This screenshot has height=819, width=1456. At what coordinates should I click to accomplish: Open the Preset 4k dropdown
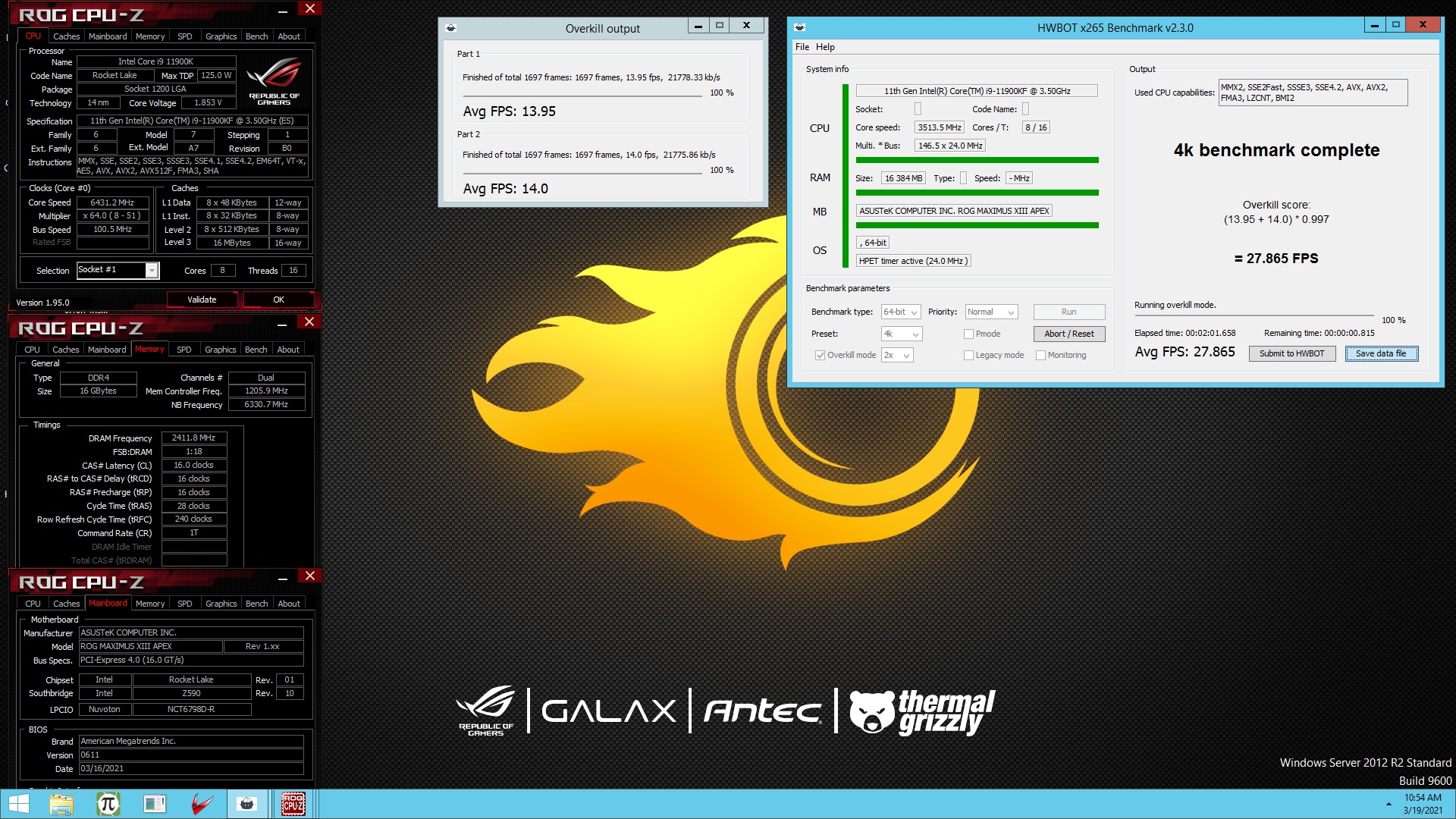coord(902,334)
